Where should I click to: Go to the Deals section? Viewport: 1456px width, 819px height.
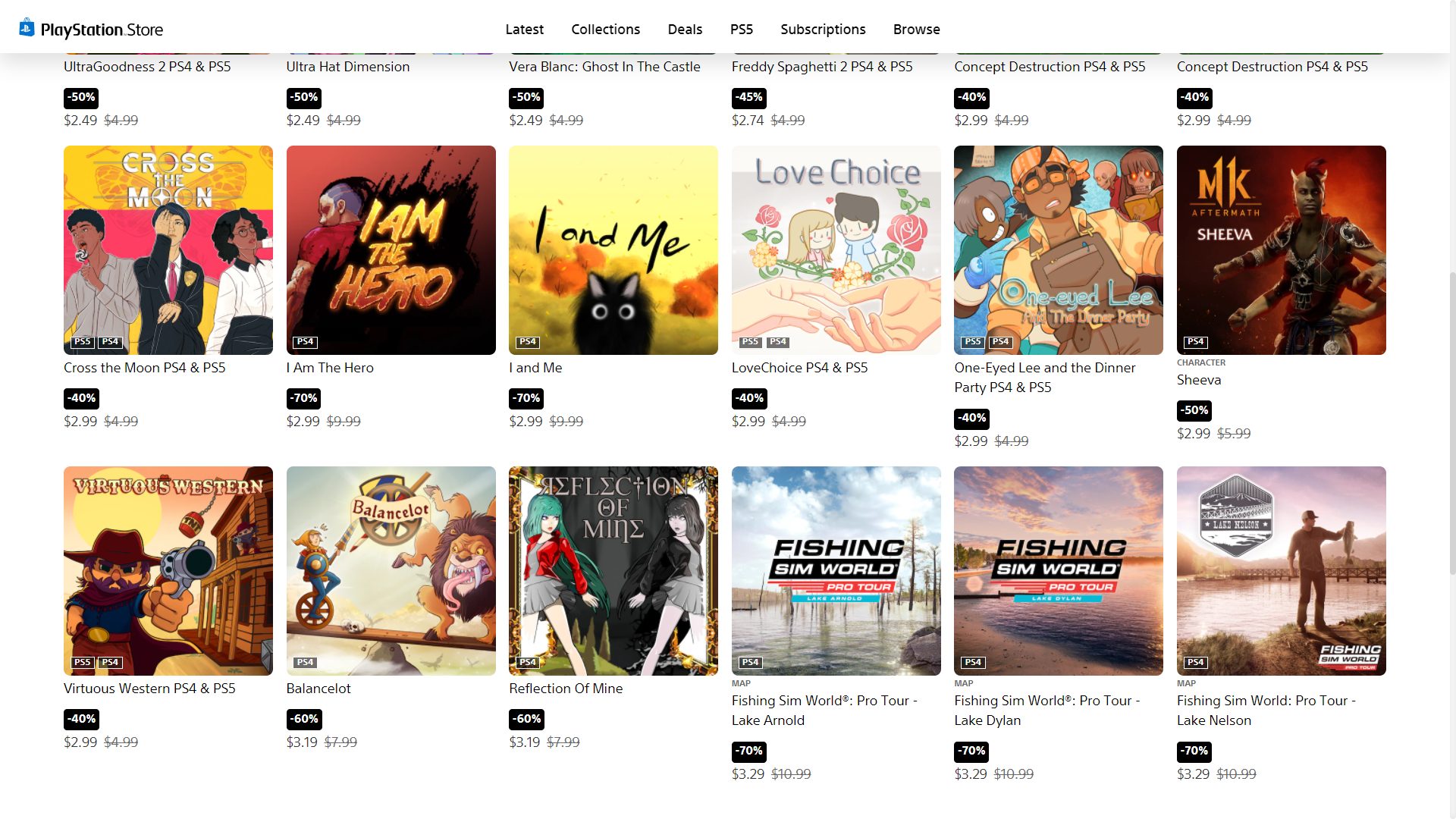point(685,29)
